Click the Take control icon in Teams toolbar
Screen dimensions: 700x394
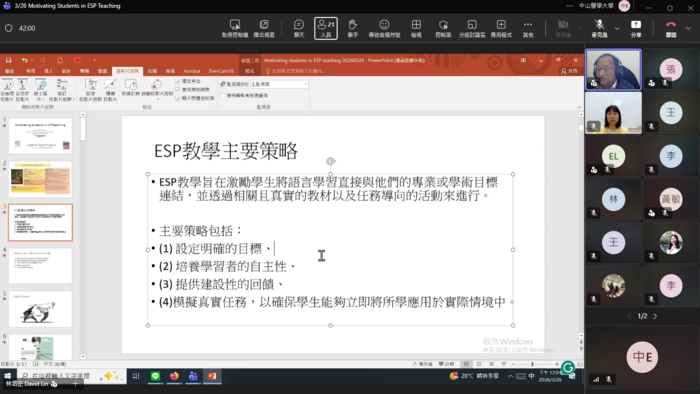coord(235,28)
